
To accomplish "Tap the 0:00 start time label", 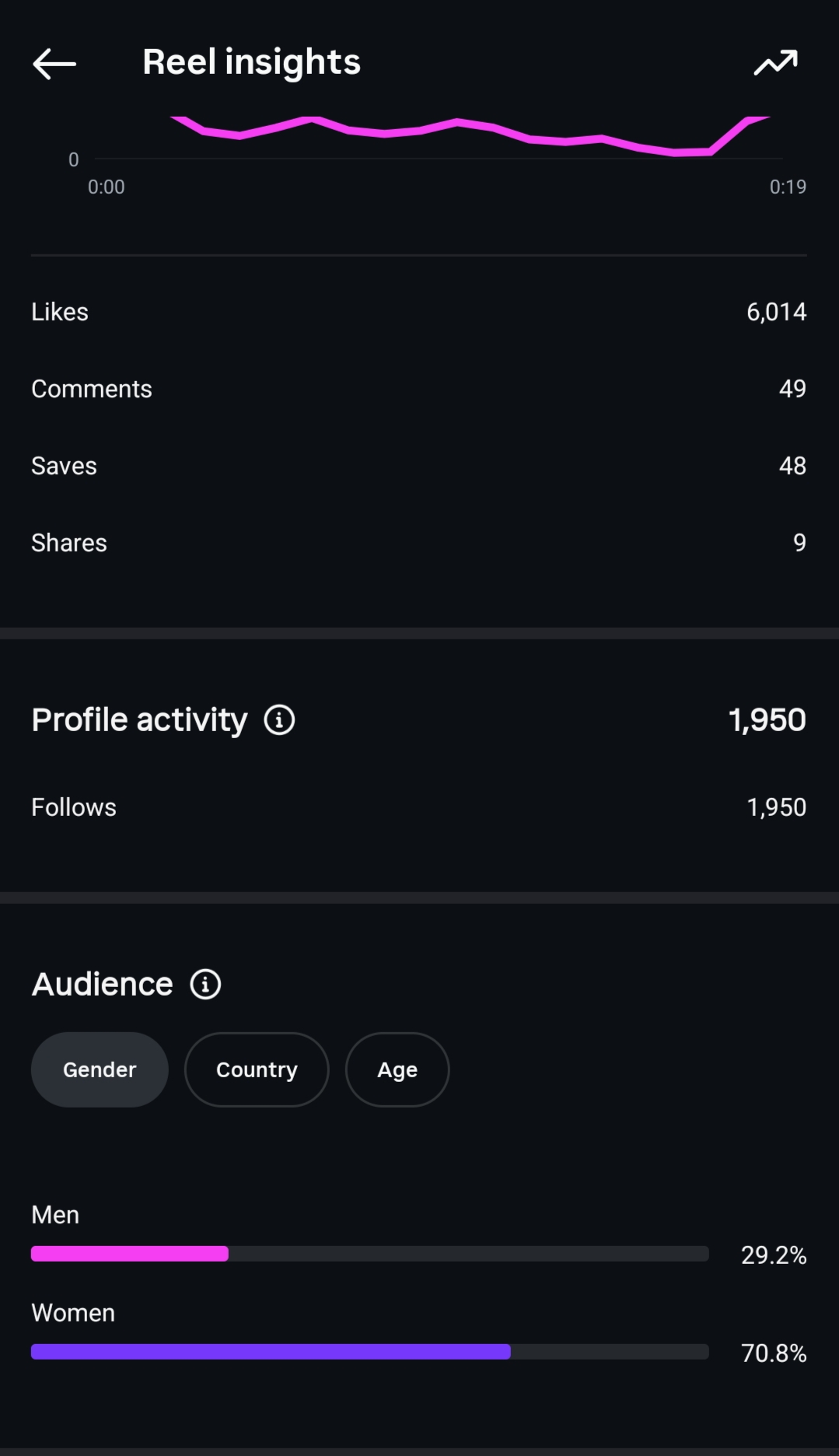I will coord(106,187).
